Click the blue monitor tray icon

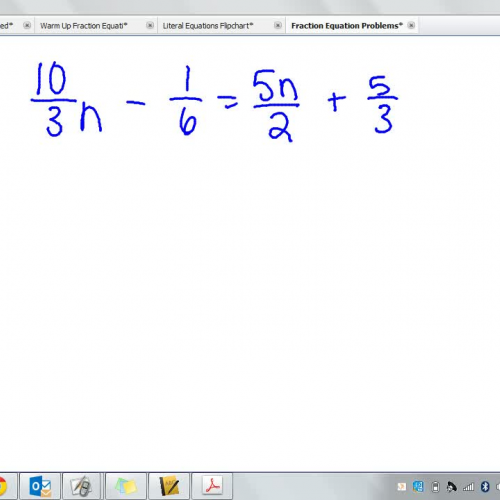[x=418, y=487]
